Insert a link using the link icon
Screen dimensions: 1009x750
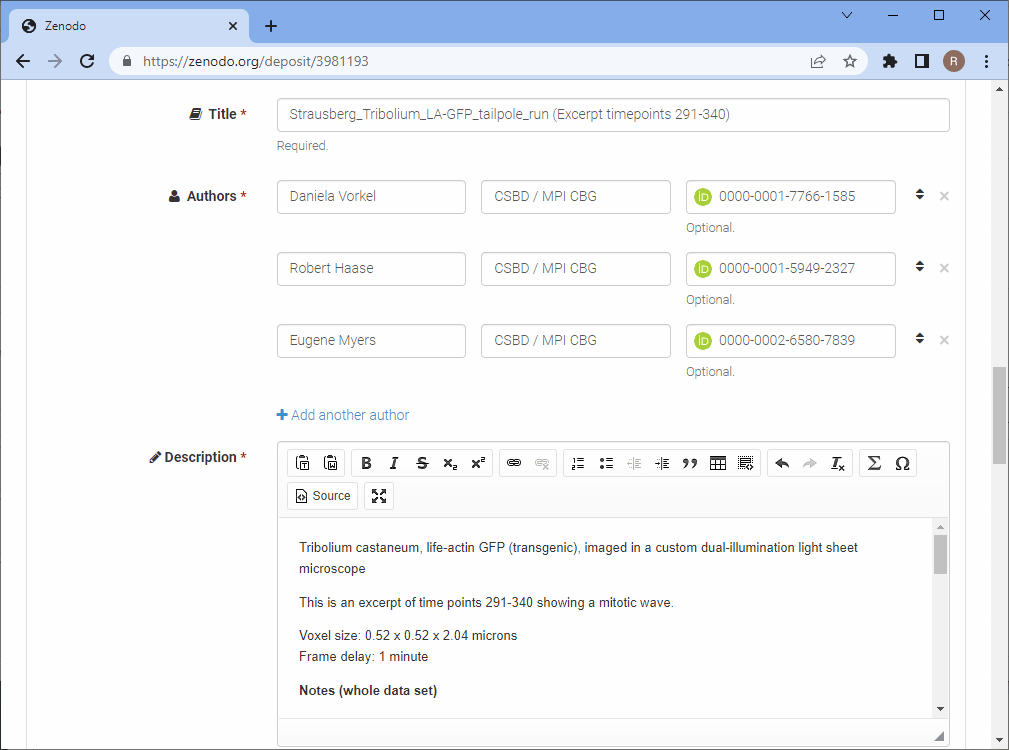click(x=514, y=463)
